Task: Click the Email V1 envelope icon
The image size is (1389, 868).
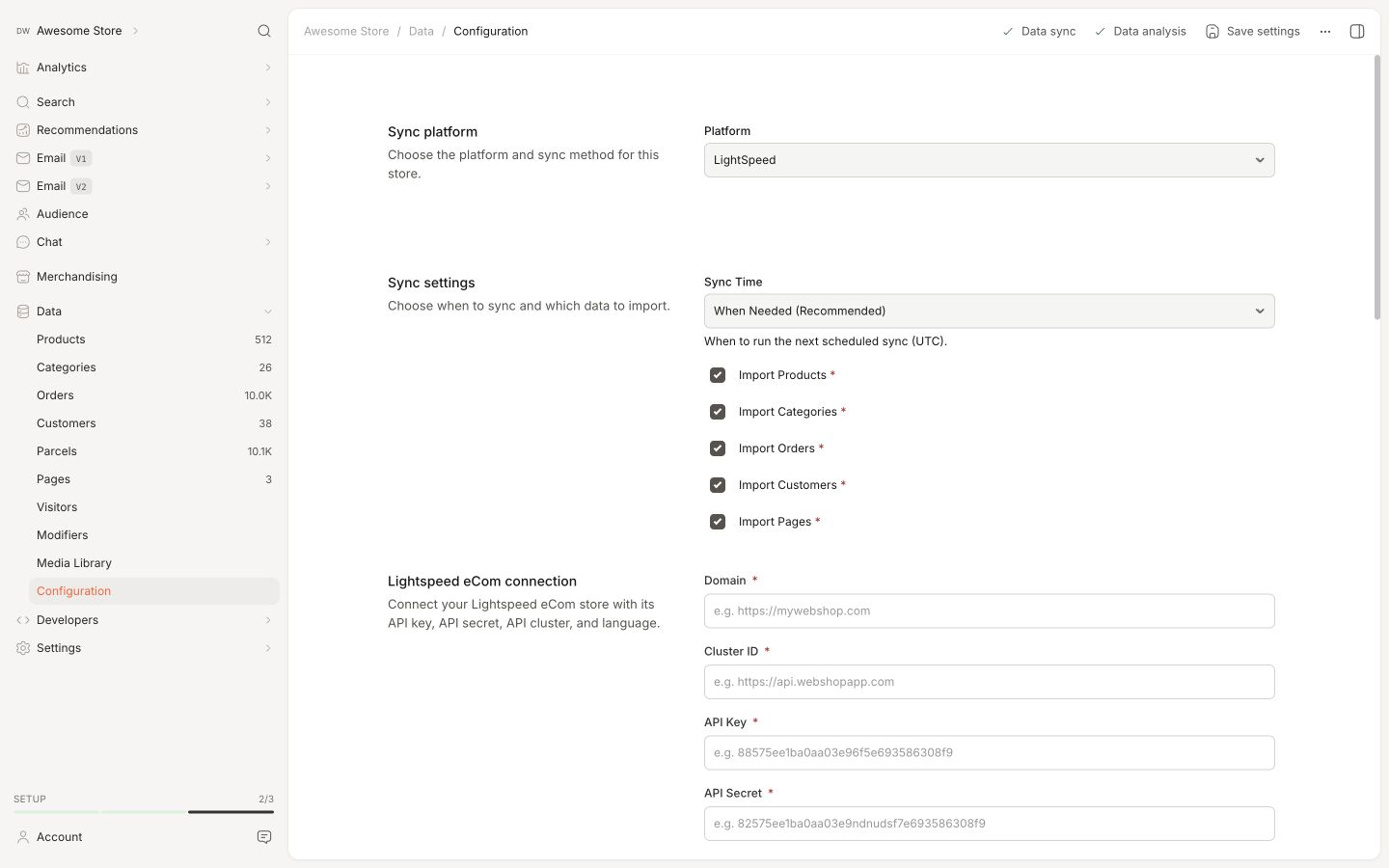Action: pyautogui.click(x=23, y=158)
